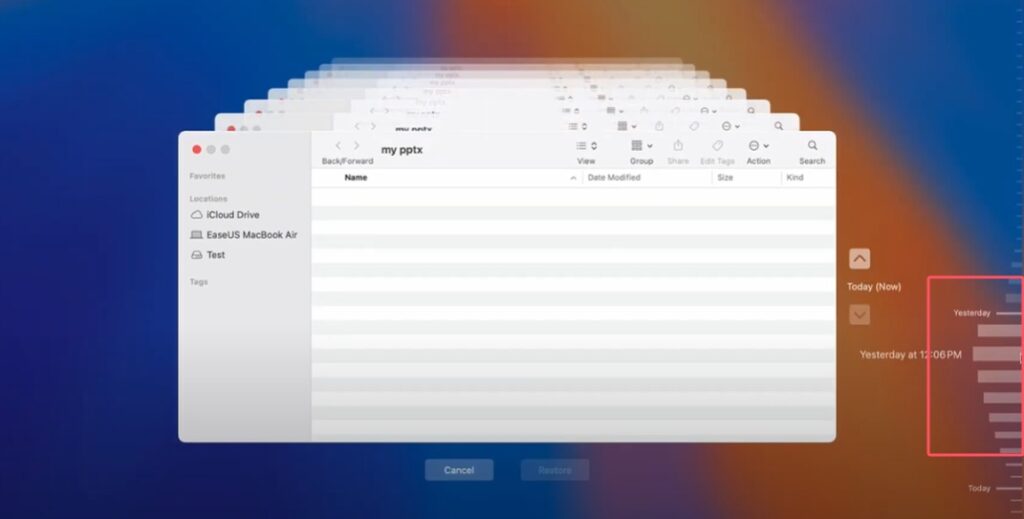Image resolution: width=1024 pixels, height=519 pixels.
Task: Sort by Size column header
Action: 725,178
